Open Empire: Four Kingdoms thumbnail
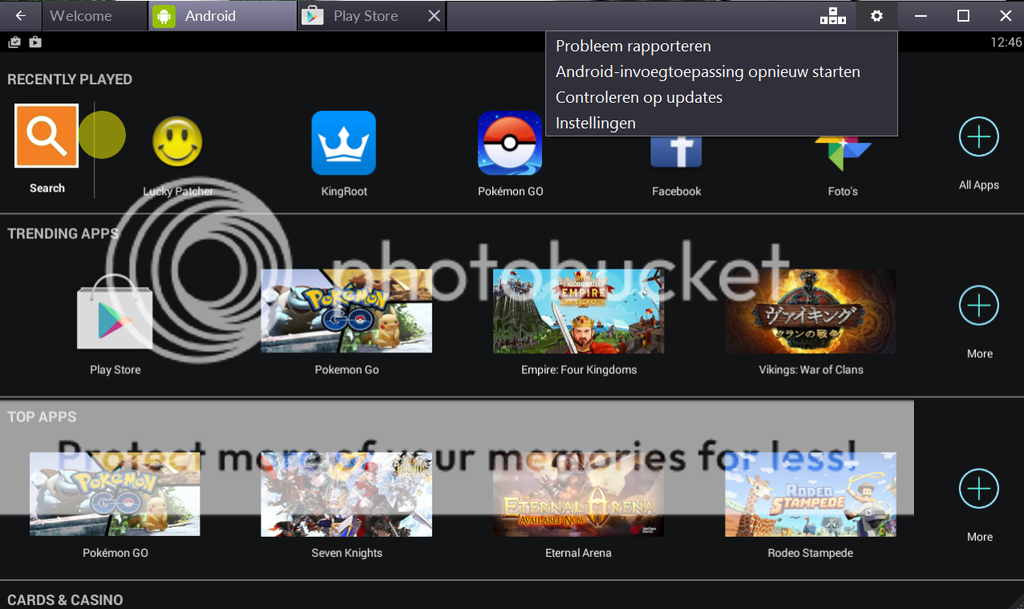 [x=578, y=311]
